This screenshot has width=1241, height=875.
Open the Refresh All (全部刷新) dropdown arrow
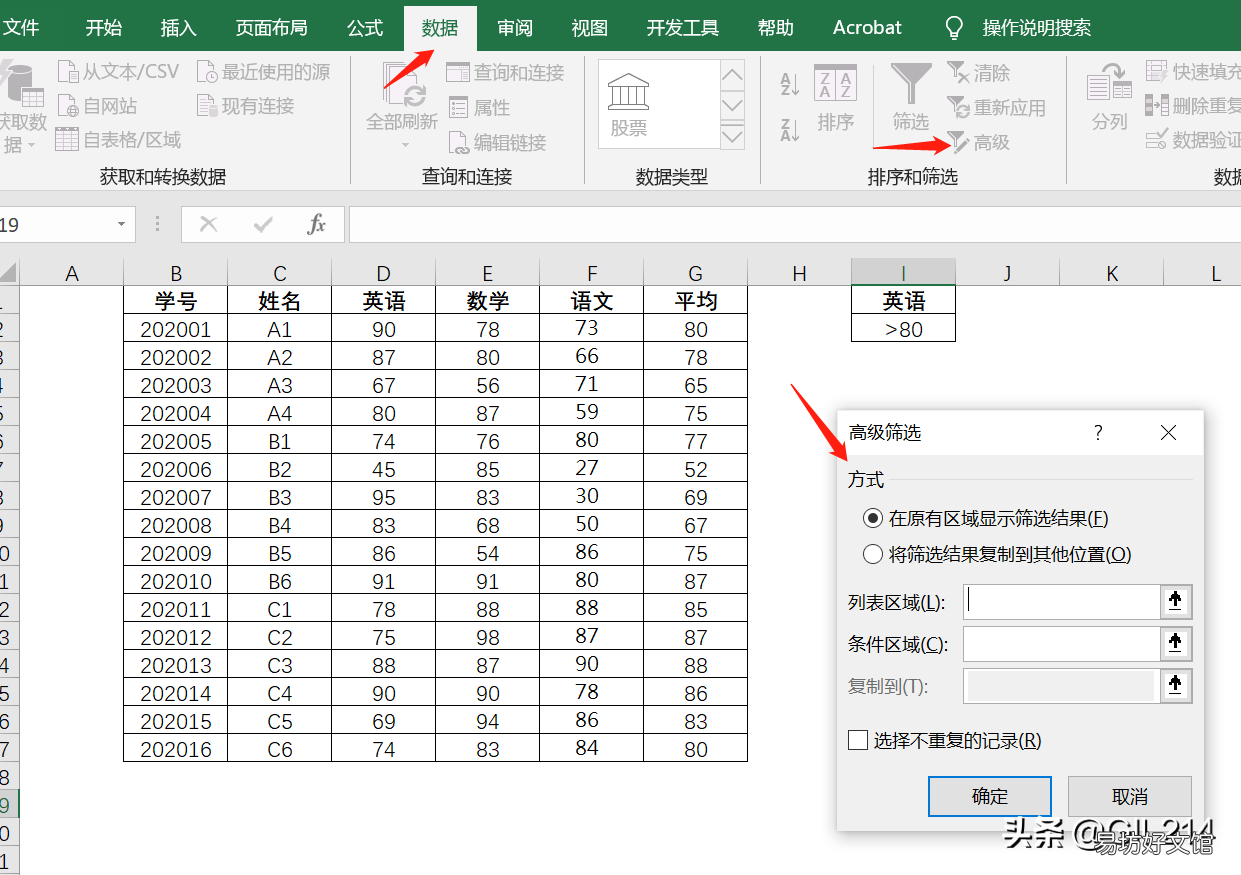point(403,145)
